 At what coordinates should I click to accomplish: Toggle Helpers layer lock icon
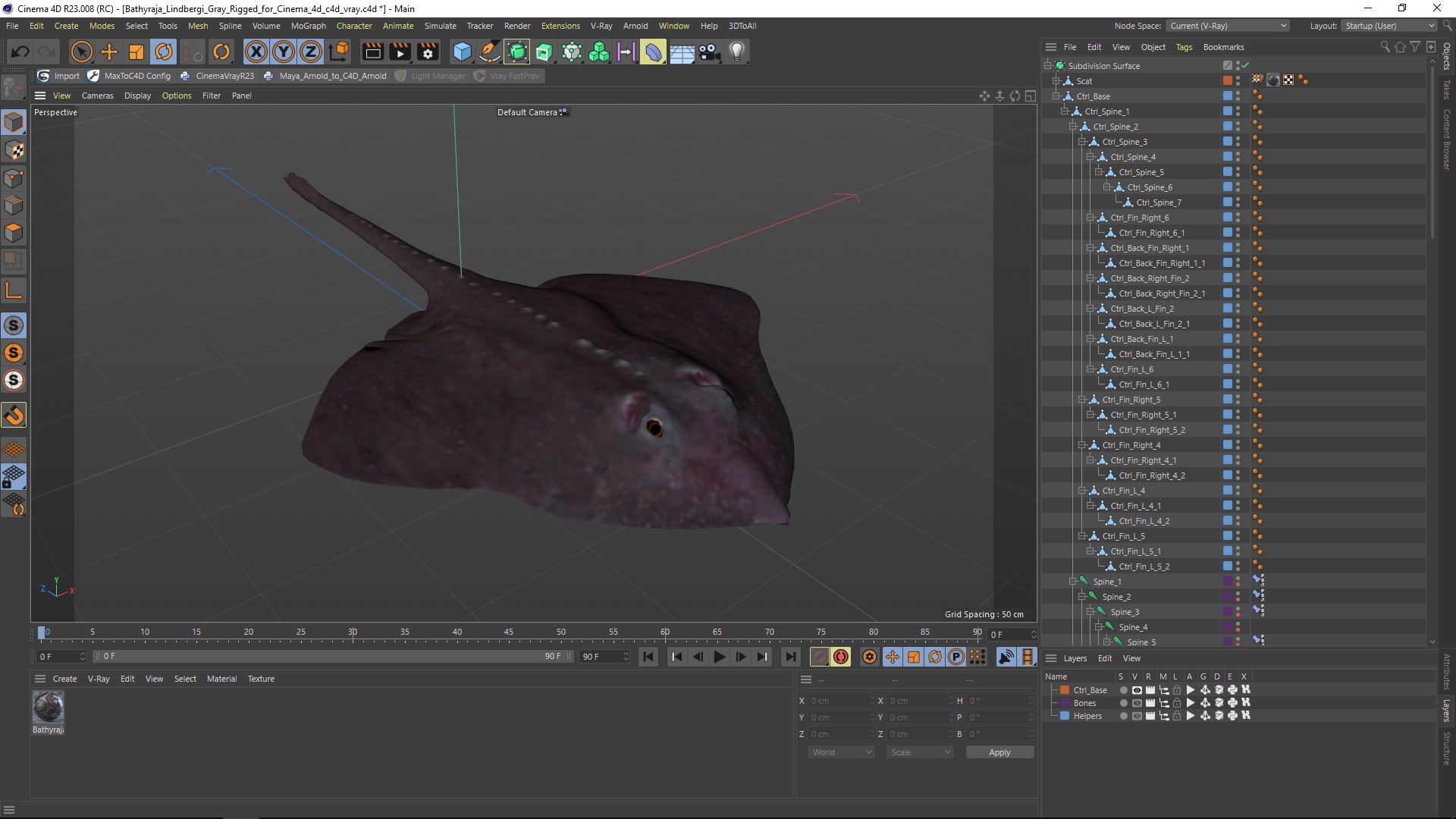1176,716
